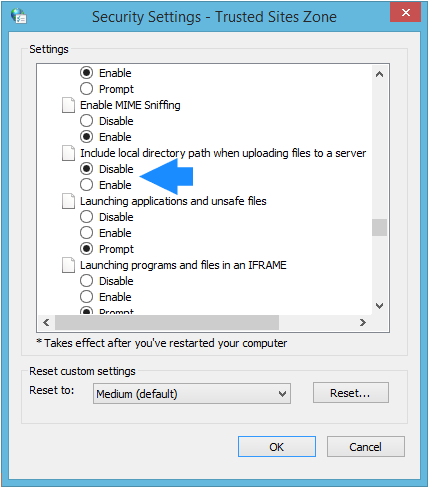This screenshot has width=430, height=489.
Task: Choose Enable for Launching programs in an IFRAME
Action: [86, 297]
